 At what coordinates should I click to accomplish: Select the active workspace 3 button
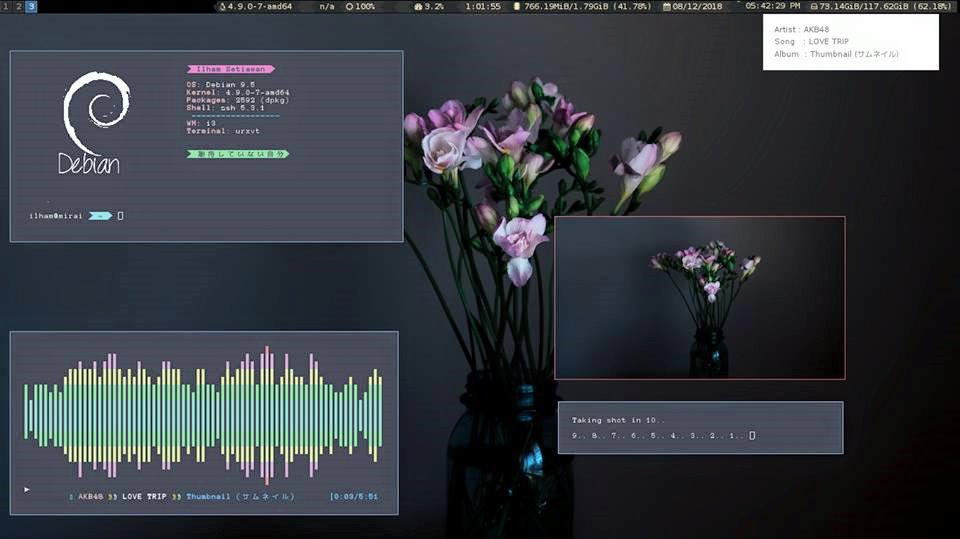(x=31, y=6)
